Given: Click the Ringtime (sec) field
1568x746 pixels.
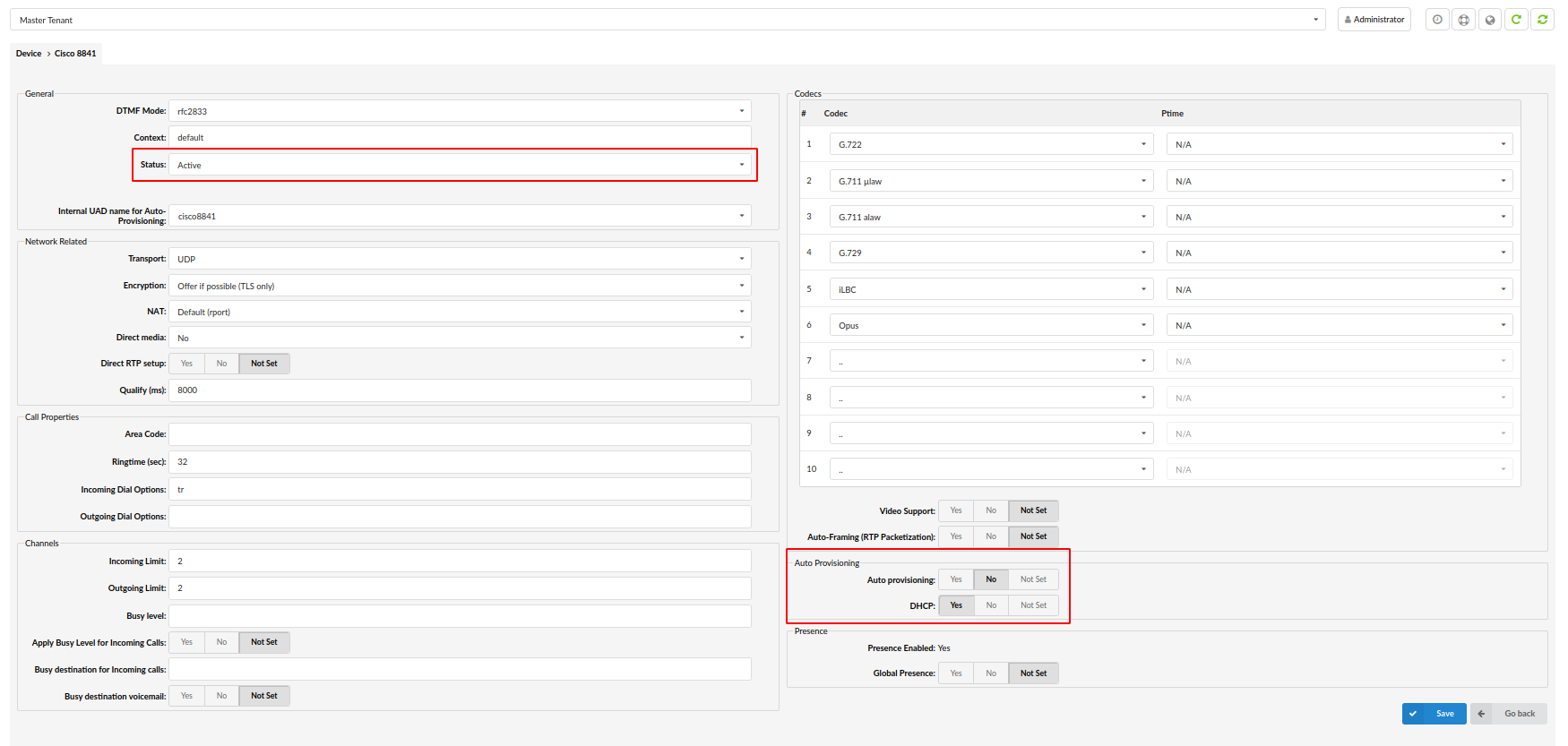Looking at the screenshot, I should pos(460,462).
